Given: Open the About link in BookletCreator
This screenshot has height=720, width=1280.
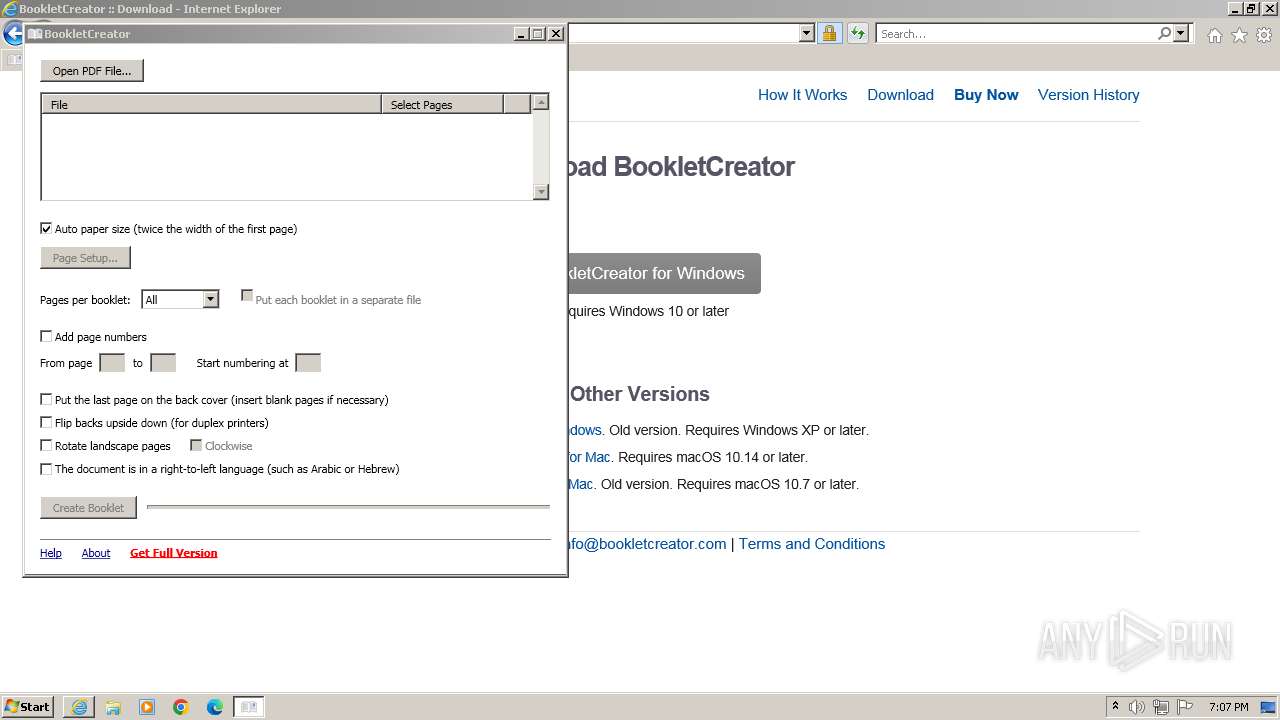Looking at the screenshot, I should click(96, 553).
